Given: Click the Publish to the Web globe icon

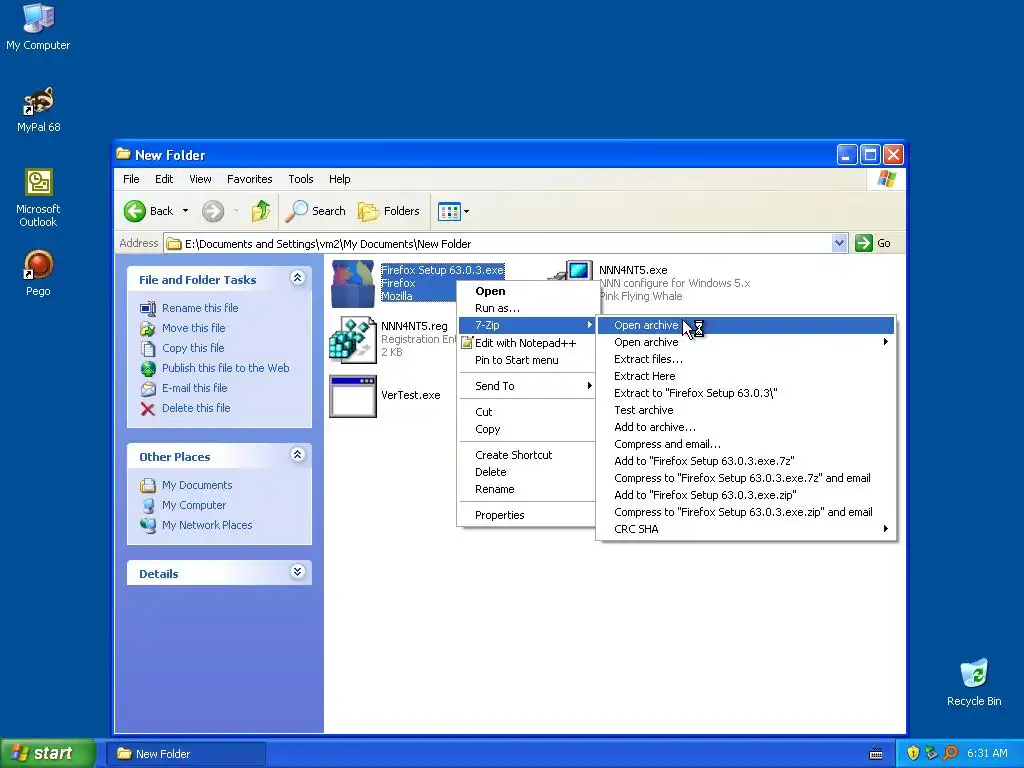Looking at the screenshot, I should (148, 368).
